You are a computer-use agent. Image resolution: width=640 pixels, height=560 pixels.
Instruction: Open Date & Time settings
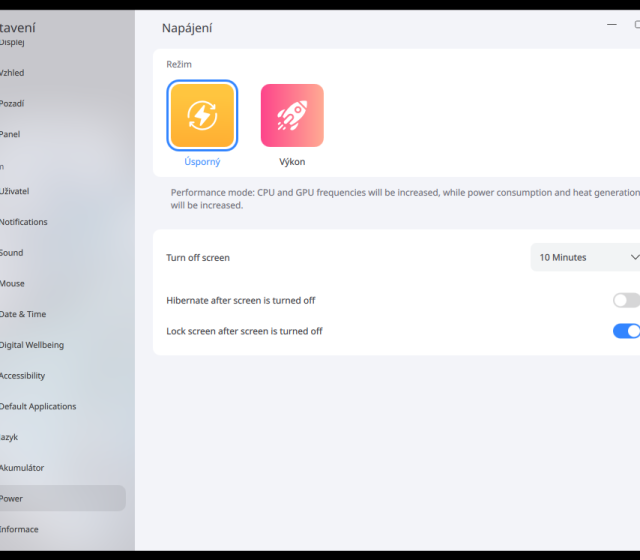click(23, 314)
